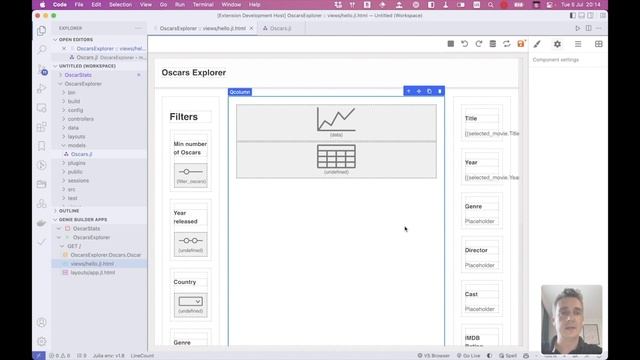This screenshot has width=640, height=360.
Task: Open the Code menu in menu bar
Action: point(60,4)
